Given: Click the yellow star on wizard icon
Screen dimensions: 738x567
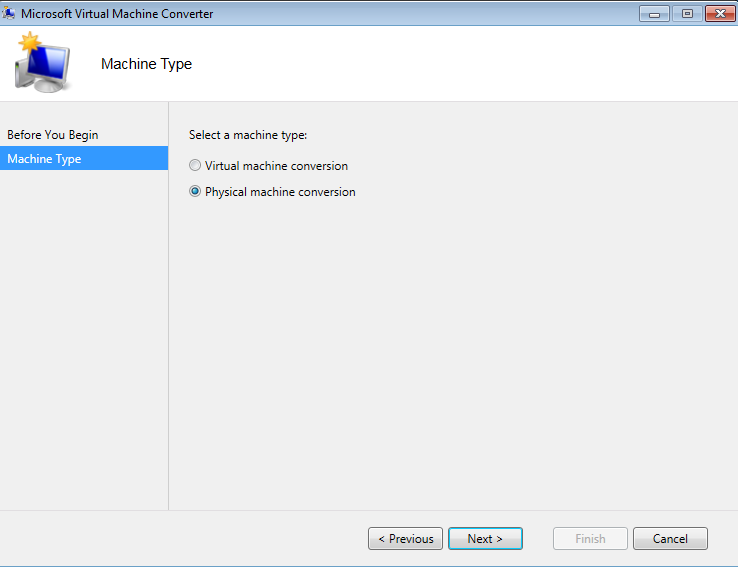Looking at the screenshot, I should tap(29, 43).
